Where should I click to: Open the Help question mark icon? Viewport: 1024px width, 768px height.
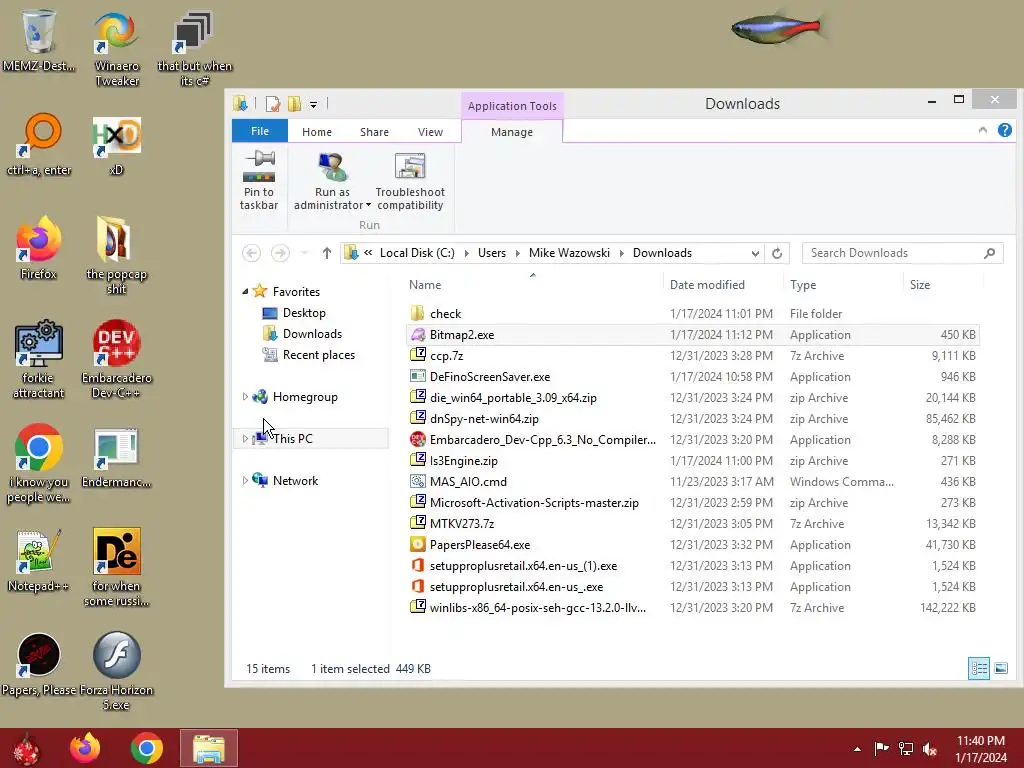1004,130
